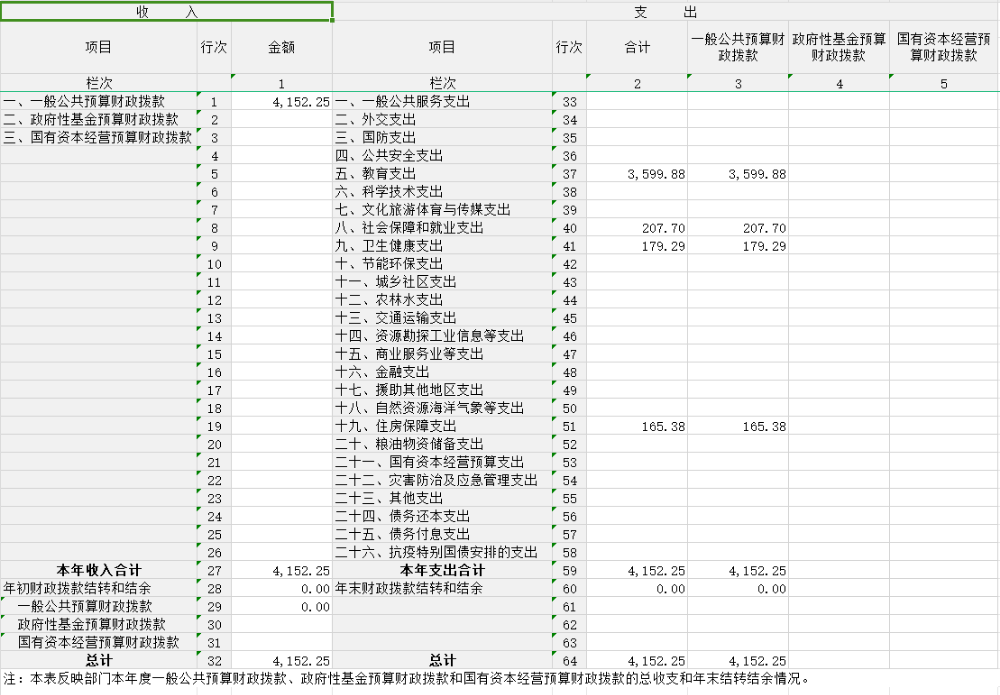The image size is (1000, 695).
Task: Select the 二十六、抗疫特别国债安排的支出 cell
Action: (442, 552)
